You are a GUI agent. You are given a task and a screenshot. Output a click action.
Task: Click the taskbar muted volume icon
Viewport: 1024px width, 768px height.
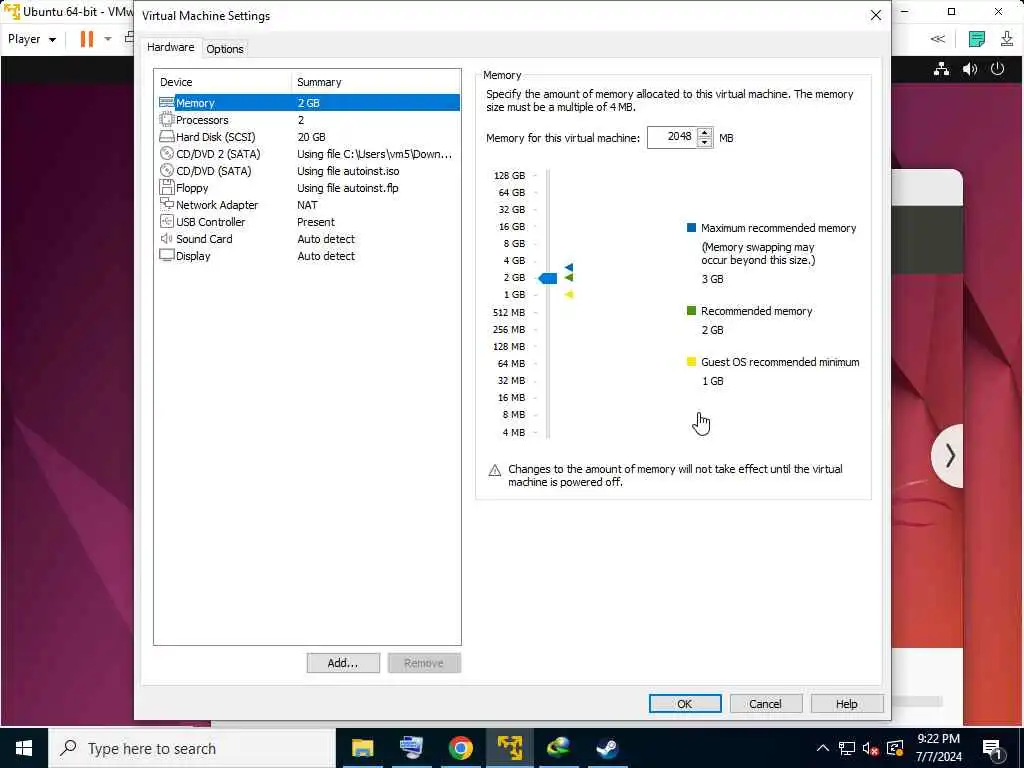click(x=870, y=748)
